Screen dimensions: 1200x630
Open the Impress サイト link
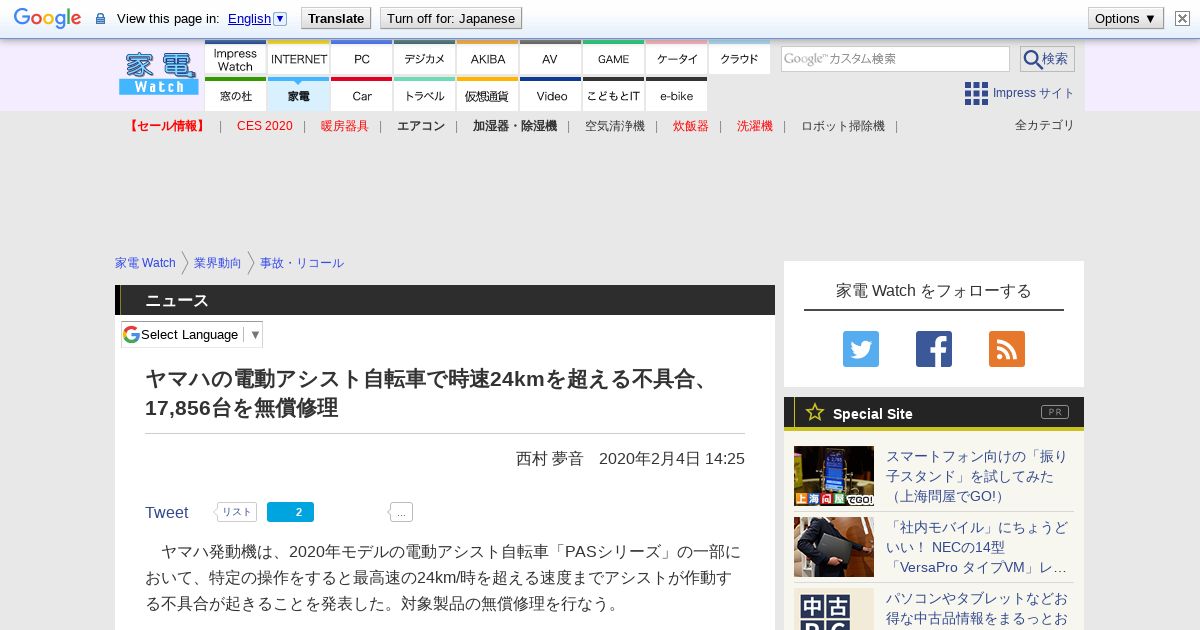tap(1033, 93)
